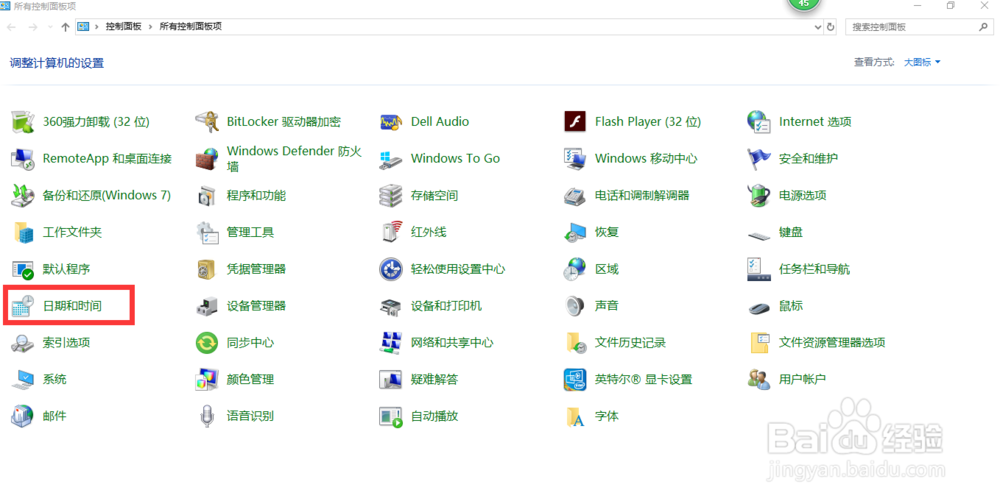Open 默认程序 icon
Viewport: 1000px width, 504px height.
click(x=23, y=269)
